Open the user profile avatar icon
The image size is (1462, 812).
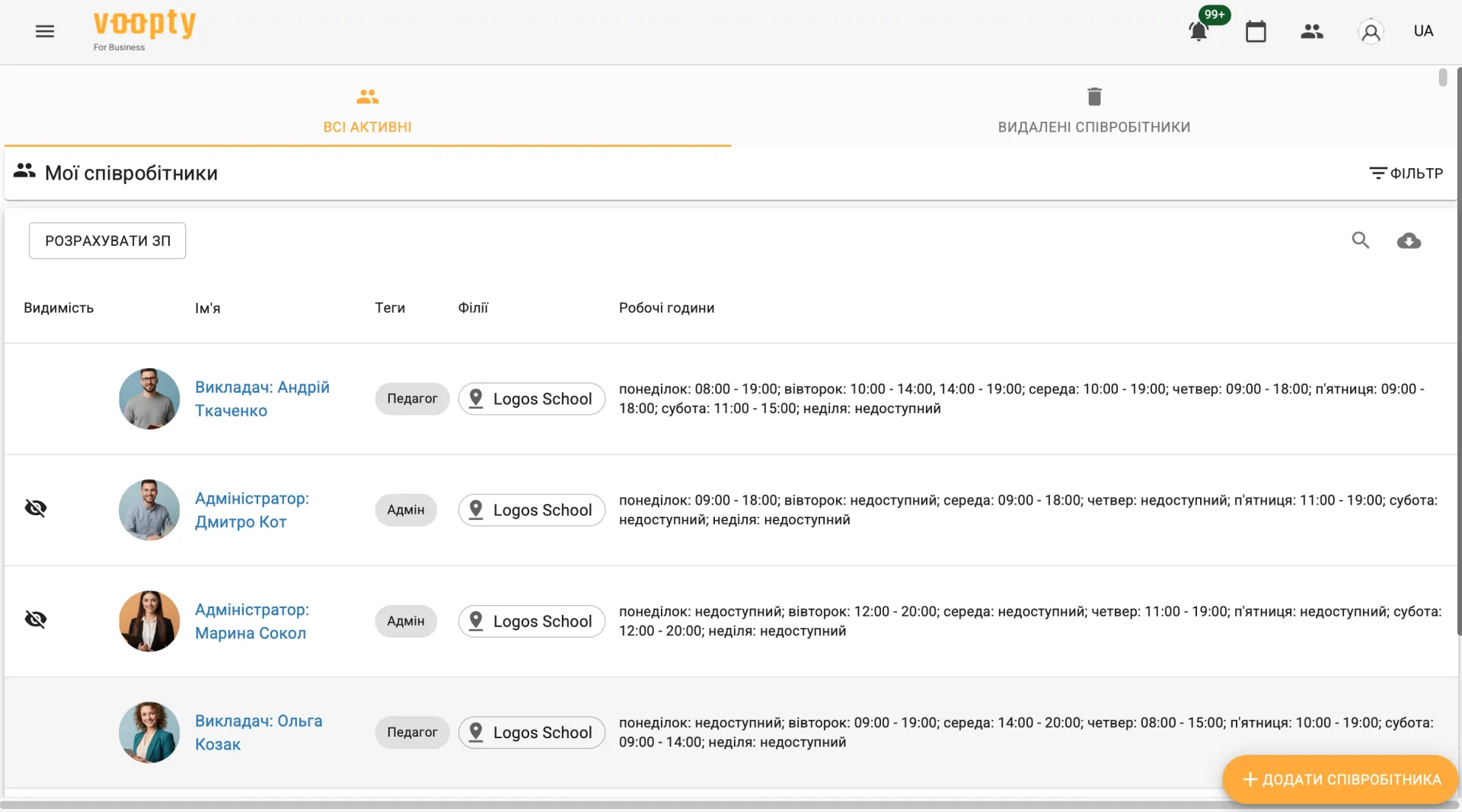click(x=1371, y=31)
